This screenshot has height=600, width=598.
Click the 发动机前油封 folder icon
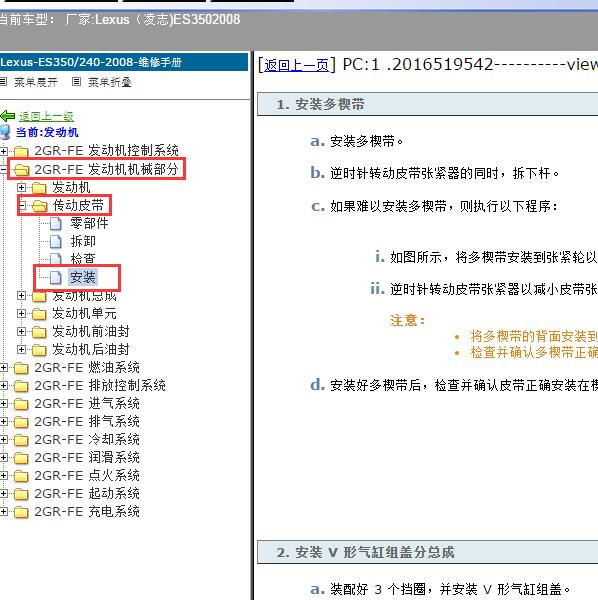tap(39, 332)
